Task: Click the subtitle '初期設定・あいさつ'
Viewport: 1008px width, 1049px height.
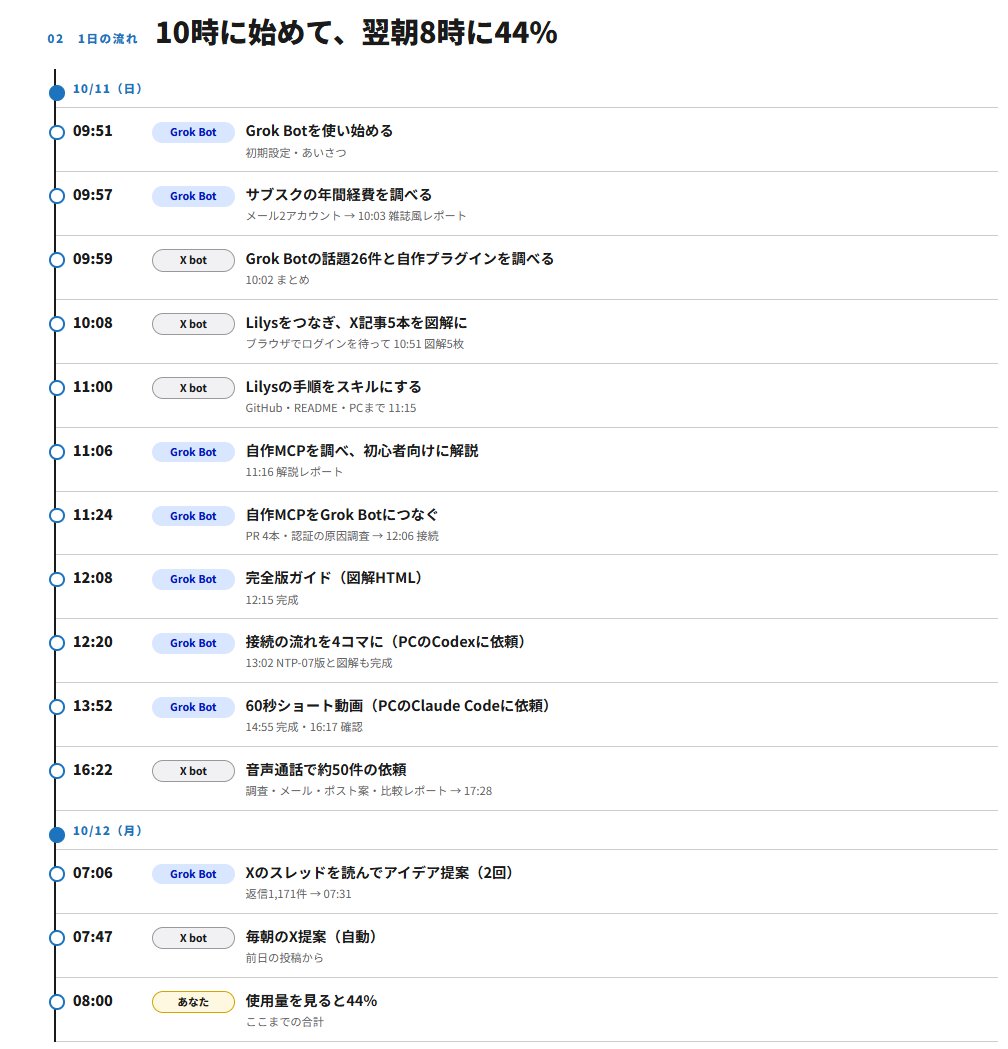Action: (x=296, y=153)
